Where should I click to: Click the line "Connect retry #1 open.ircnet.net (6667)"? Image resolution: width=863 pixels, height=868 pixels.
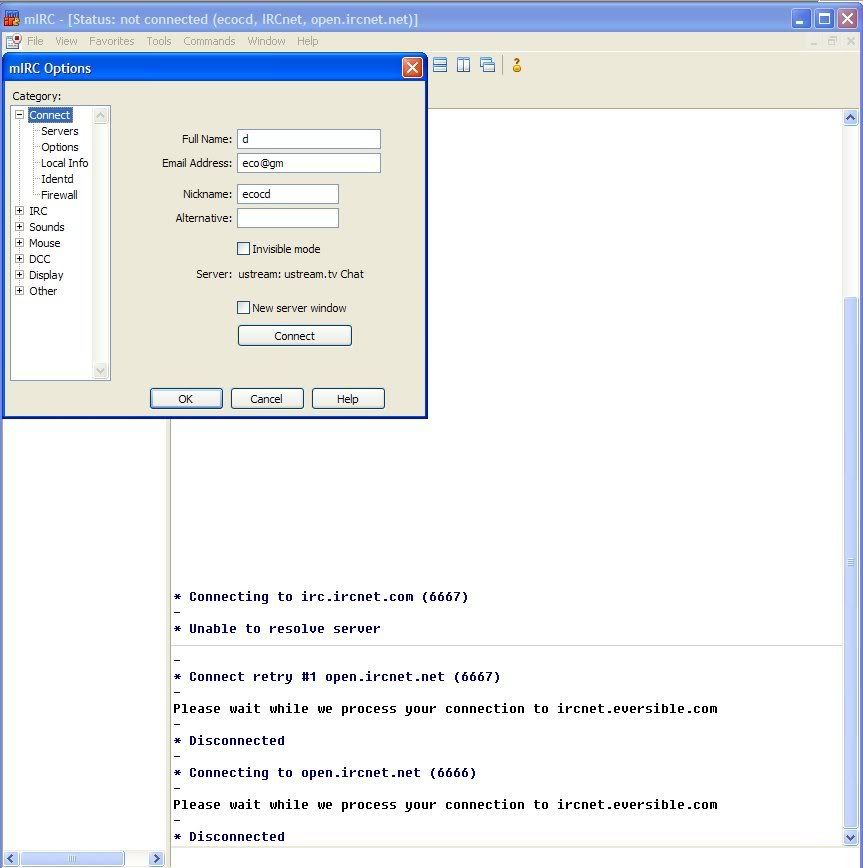337,677
